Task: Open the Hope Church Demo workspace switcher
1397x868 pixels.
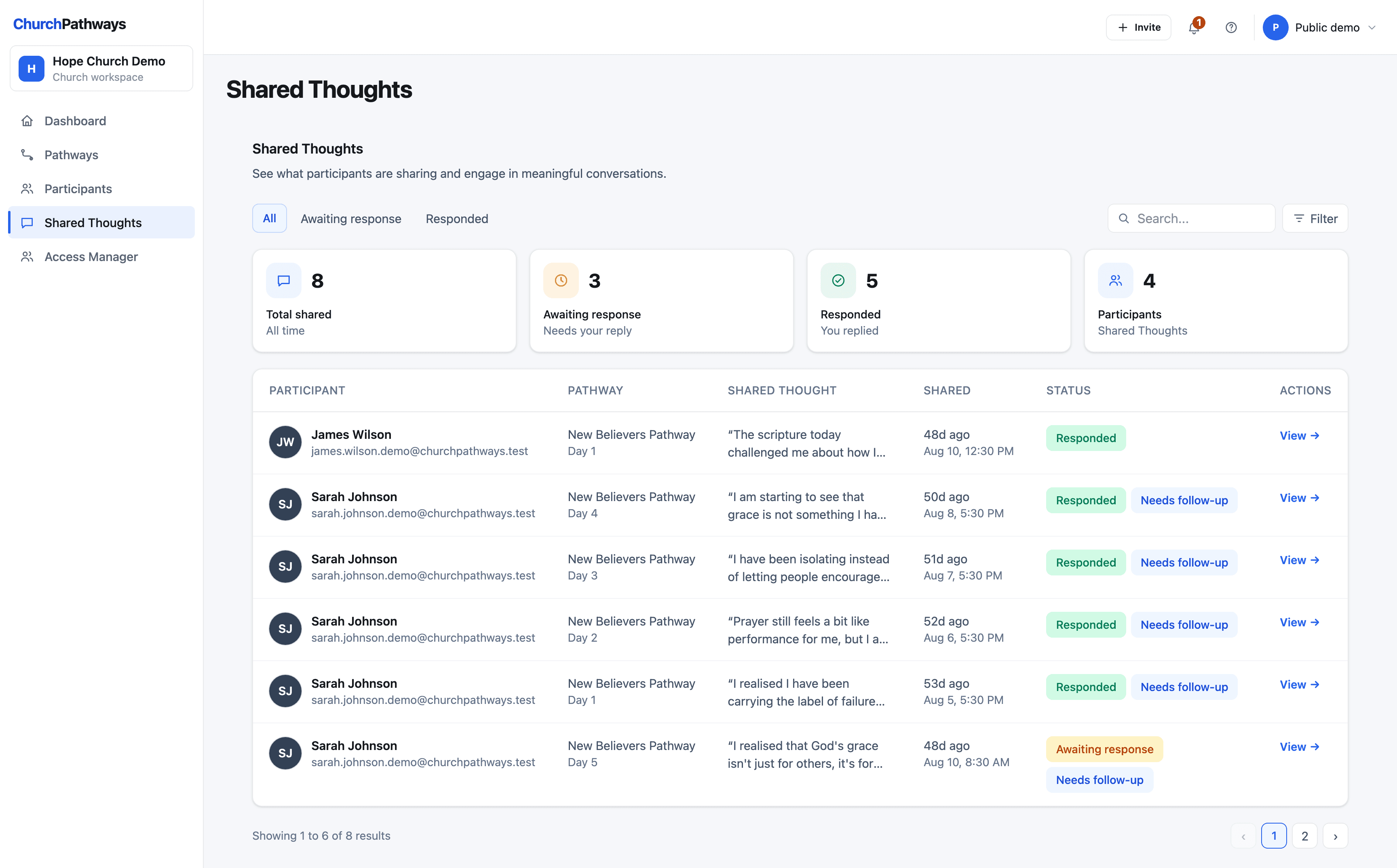Action: 101,68
